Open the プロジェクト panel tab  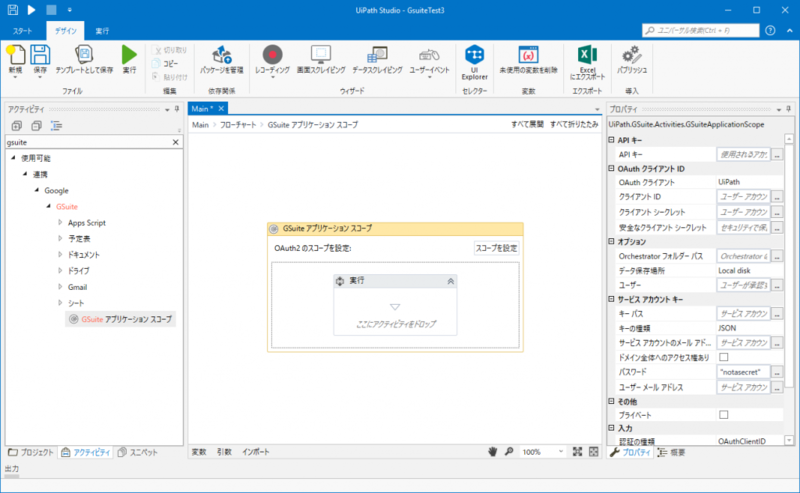point(31,452)
